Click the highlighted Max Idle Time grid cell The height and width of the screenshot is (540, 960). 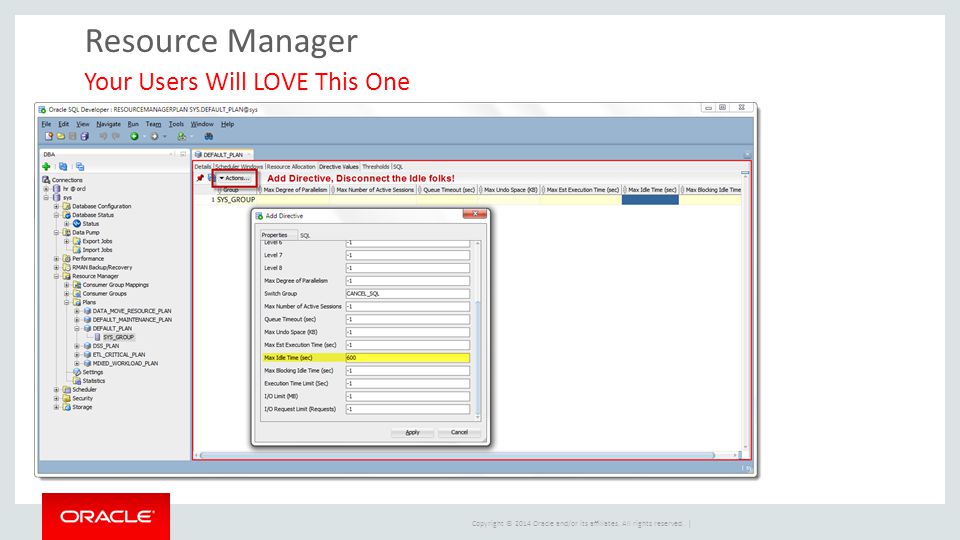(650, 200)
